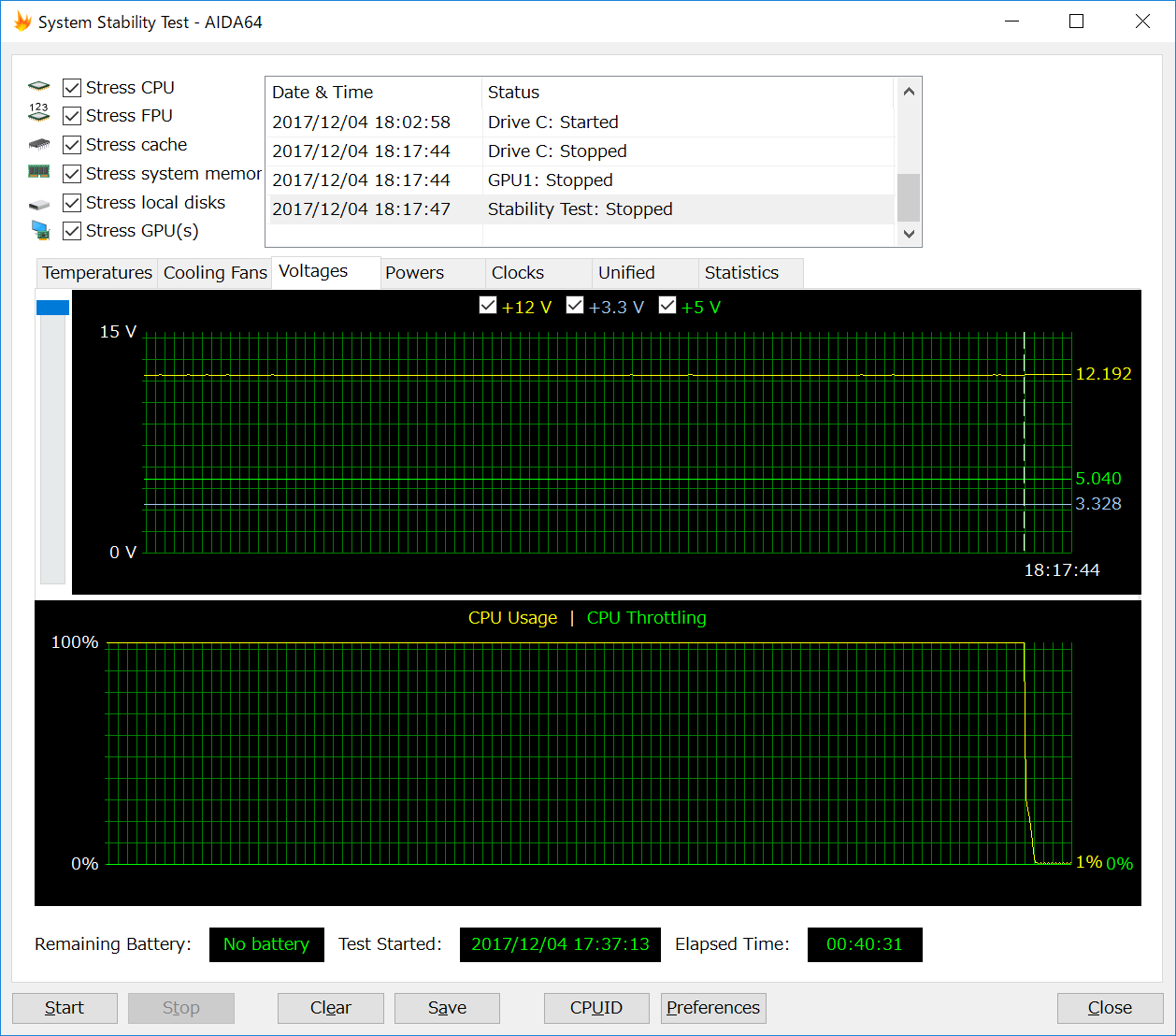The height and width of the screenshot is (1036, 1176).
Task: Toggle the Stress local disks checkbox
Action: click(x=72, y=203)
